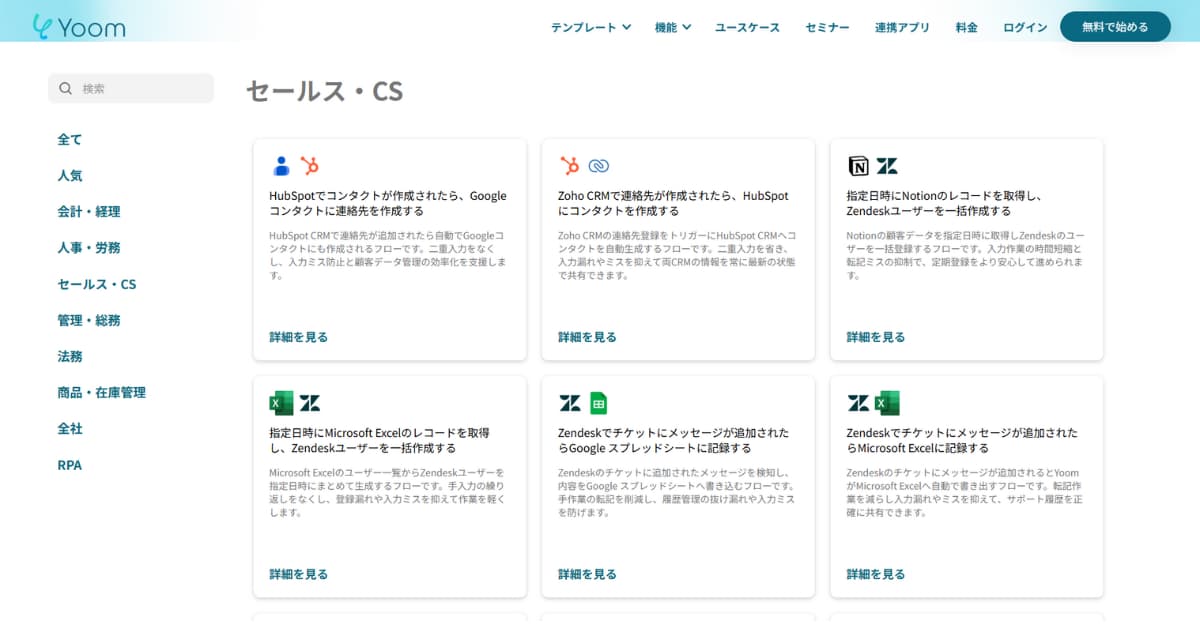Click HubSpot icon on Google Contacts card
1200x630 pixels.
(310, 166)
